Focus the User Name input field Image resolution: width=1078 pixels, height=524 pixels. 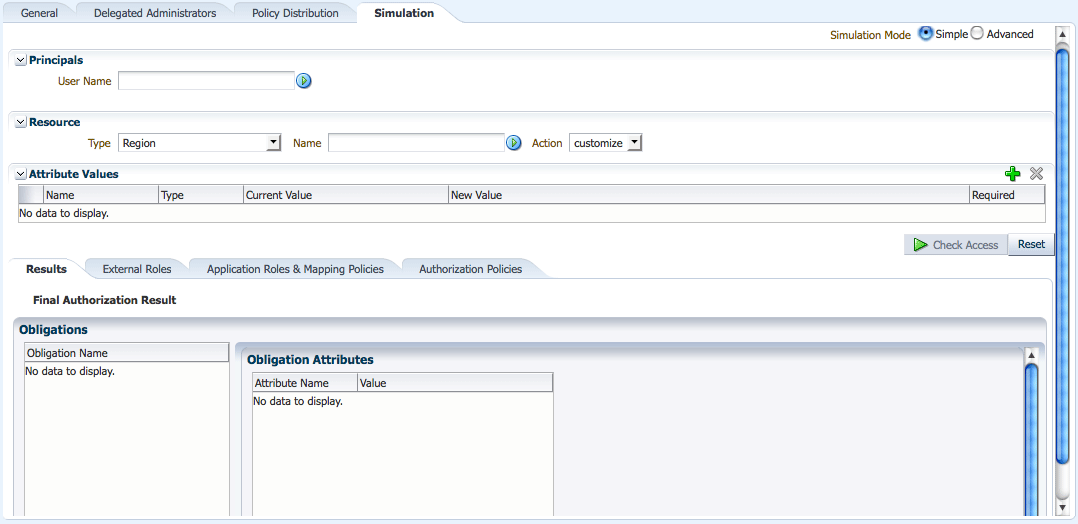pyautogui.click(x=206, y=81)
